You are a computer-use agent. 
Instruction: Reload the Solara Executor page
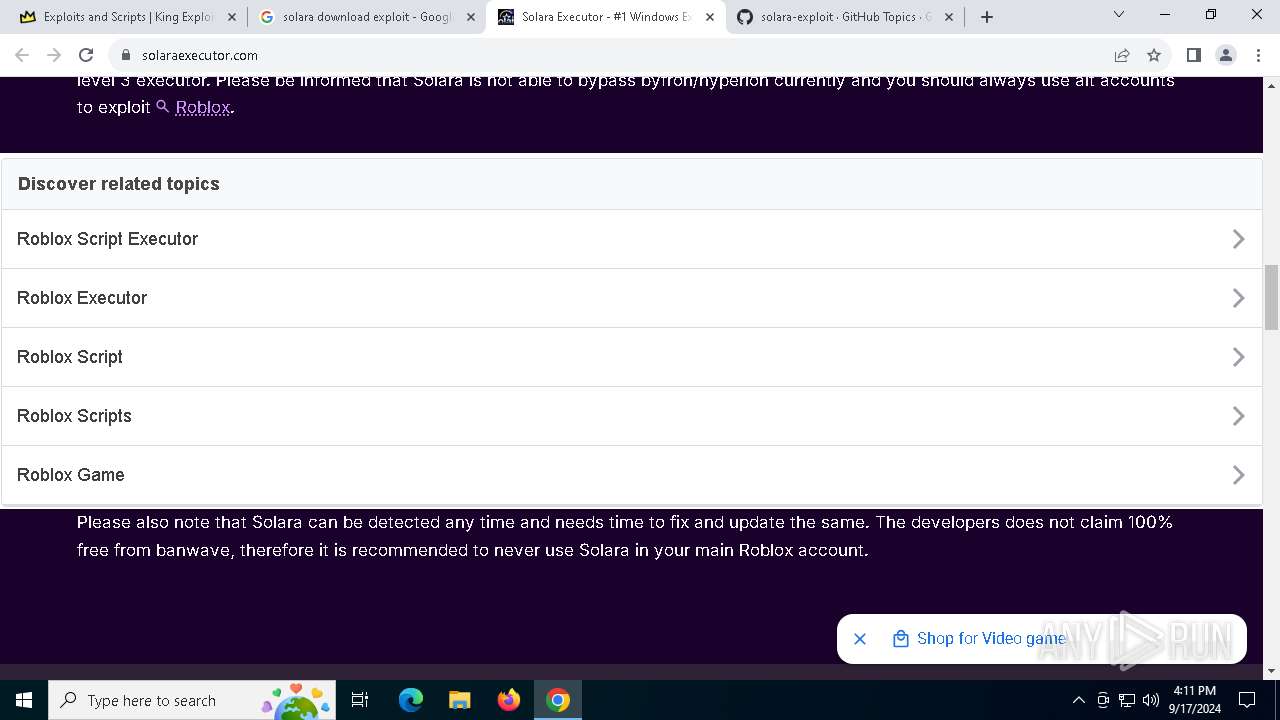(86, 55)
